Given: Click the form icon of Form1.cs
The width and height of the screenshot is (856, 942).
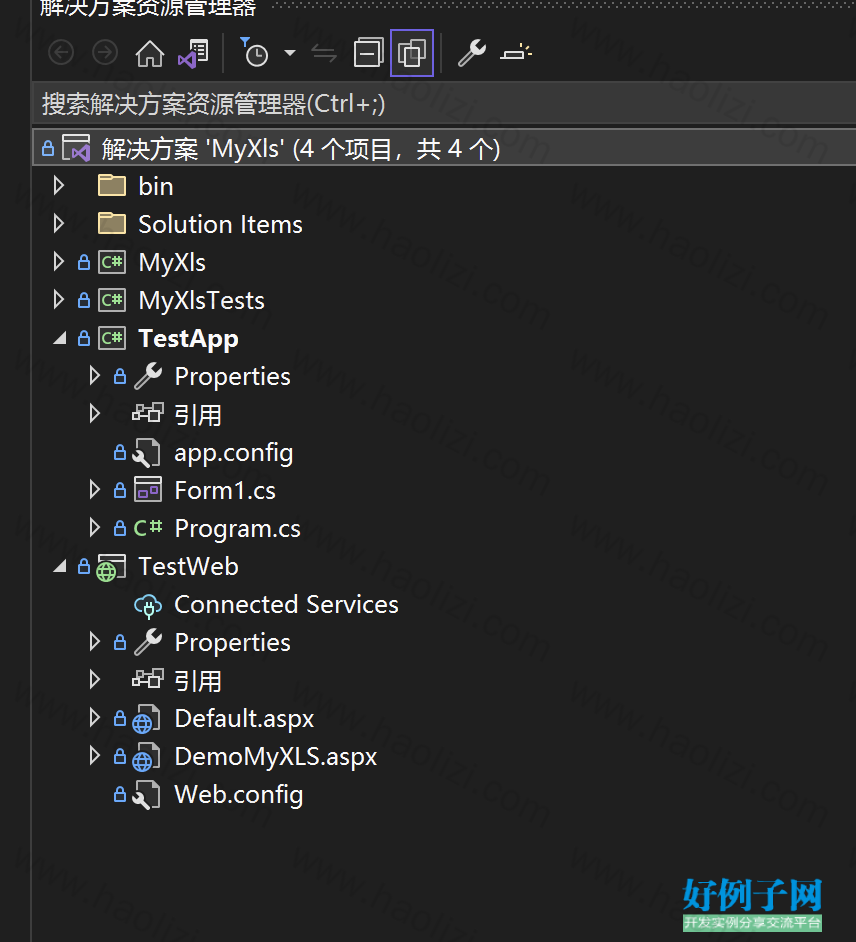Looking at the screenshot, I should point(148,490).
